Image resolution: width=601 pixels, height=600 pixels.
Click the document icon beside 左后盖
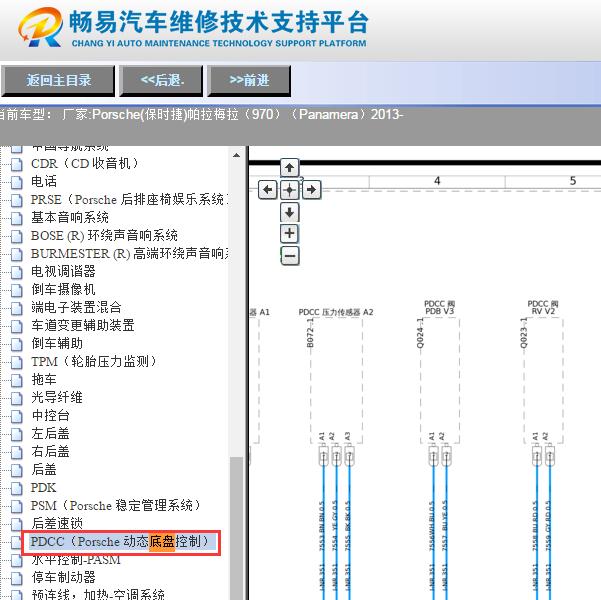tap(16, 434)
